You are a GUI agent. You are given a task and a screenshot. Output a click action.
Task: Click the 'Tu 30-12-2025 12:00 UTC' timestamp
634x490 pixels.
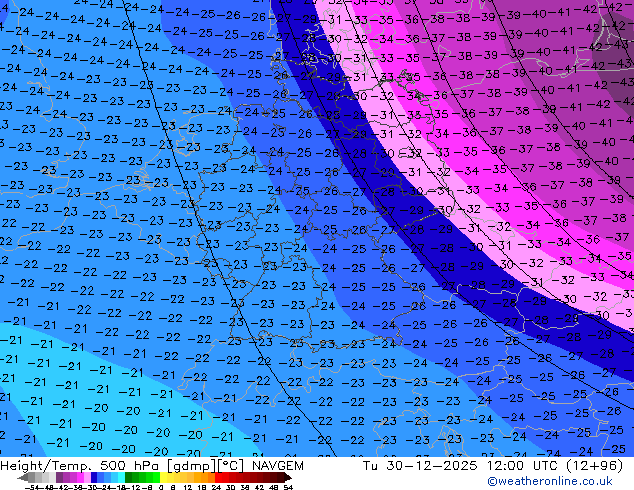pos(462,466)
